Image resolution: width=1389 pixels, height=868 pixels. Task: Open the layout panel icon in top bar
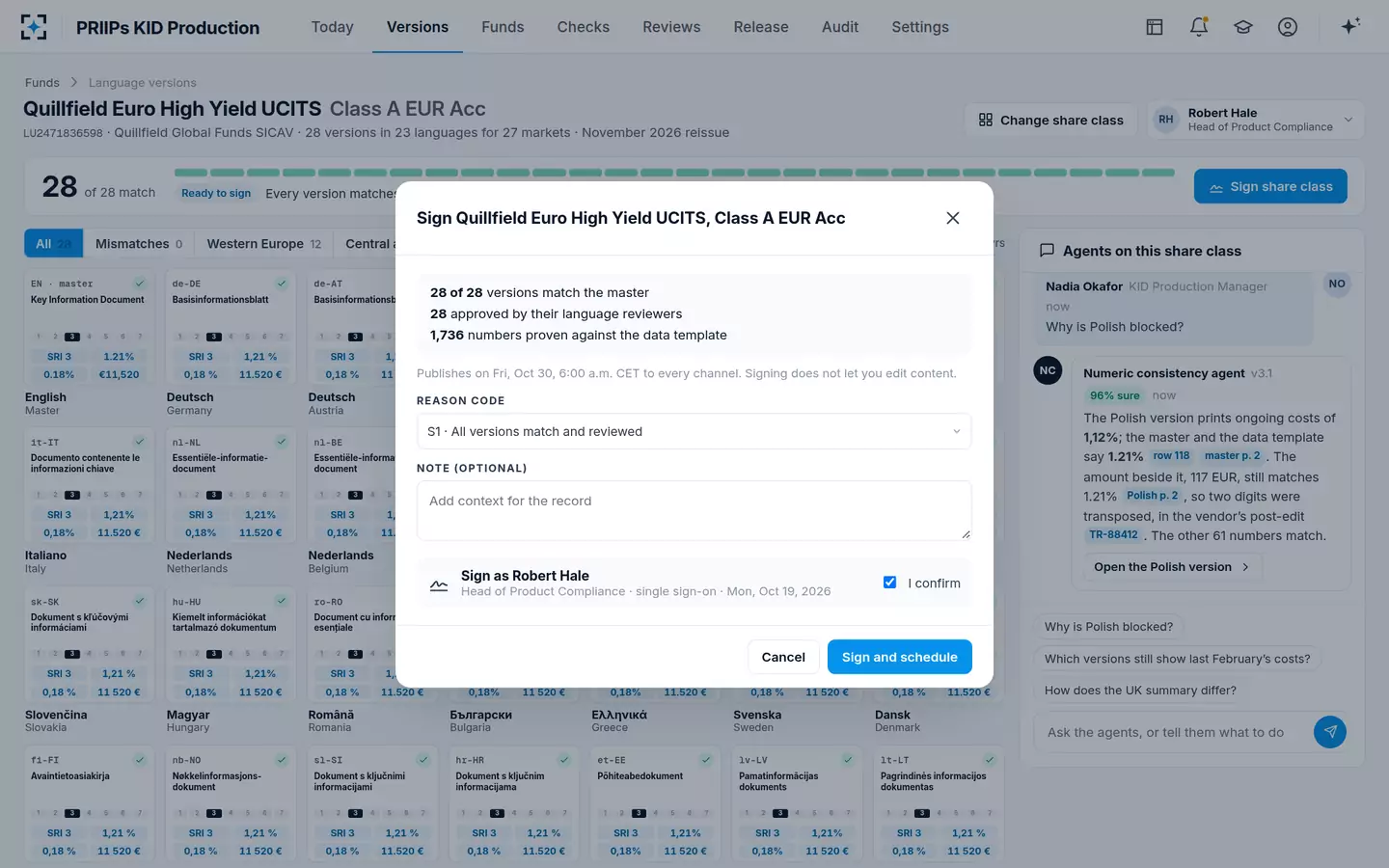(x=1155, y=27)
